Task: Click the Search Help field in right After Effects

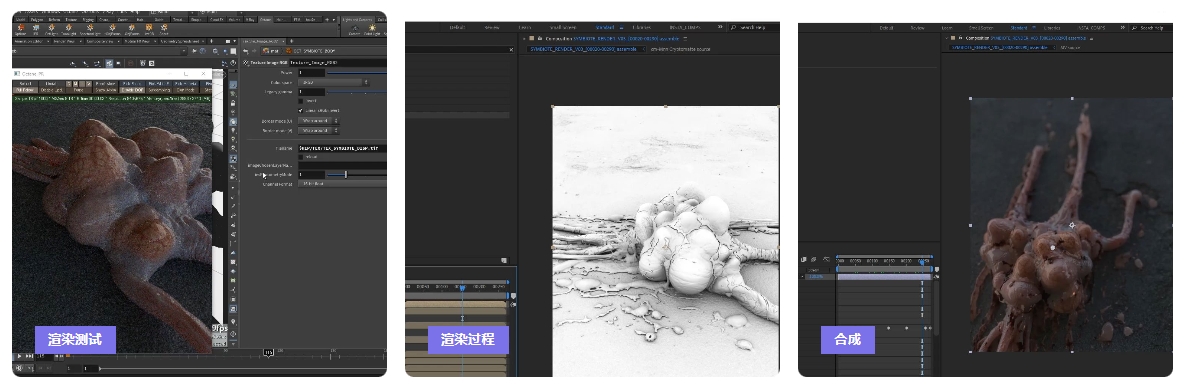Action: pyautogui.click(x=1152, y=28)
